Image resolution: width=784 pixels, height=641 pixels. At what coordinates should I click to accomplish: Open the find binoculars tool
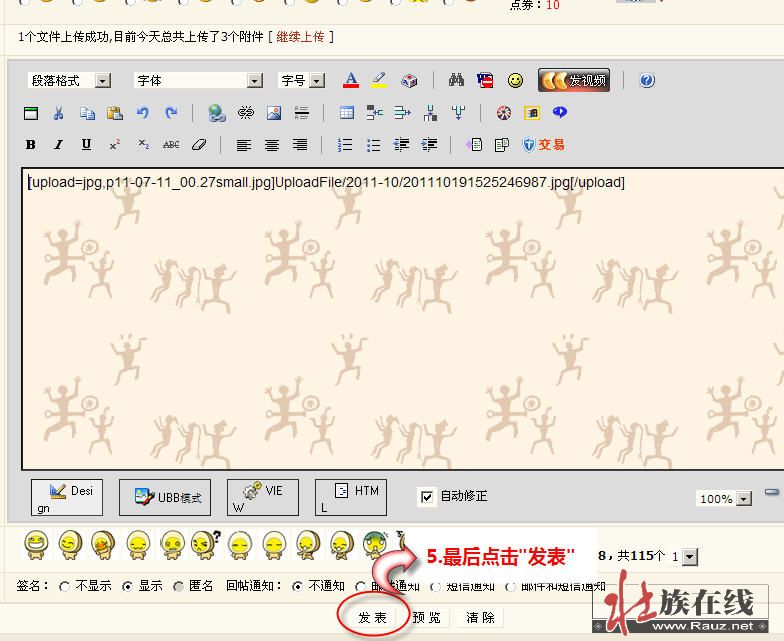click(x=457, y=80)
